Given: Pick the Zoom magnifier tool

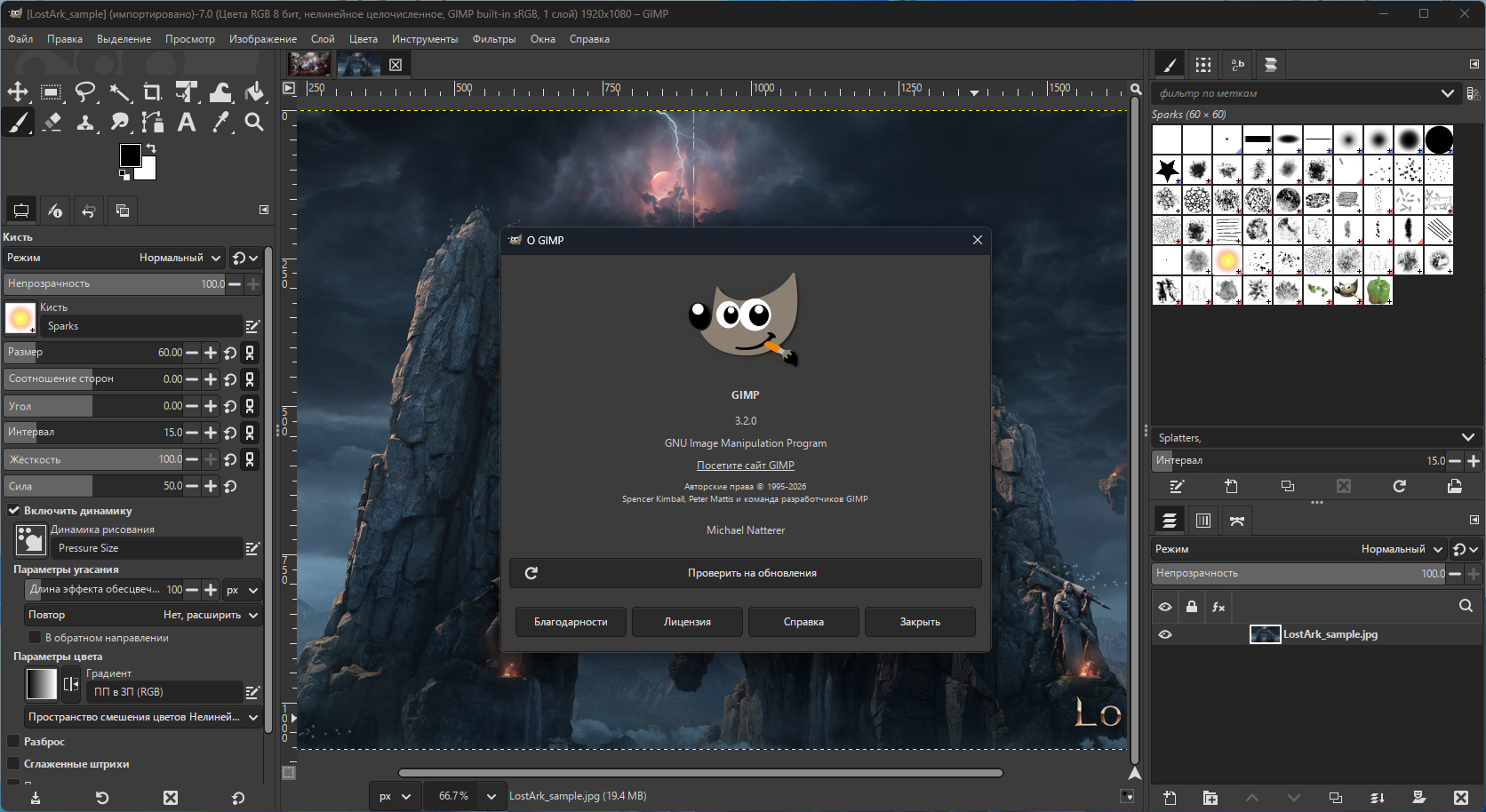Looking at the screenshot, I should (x=254, y=123).
